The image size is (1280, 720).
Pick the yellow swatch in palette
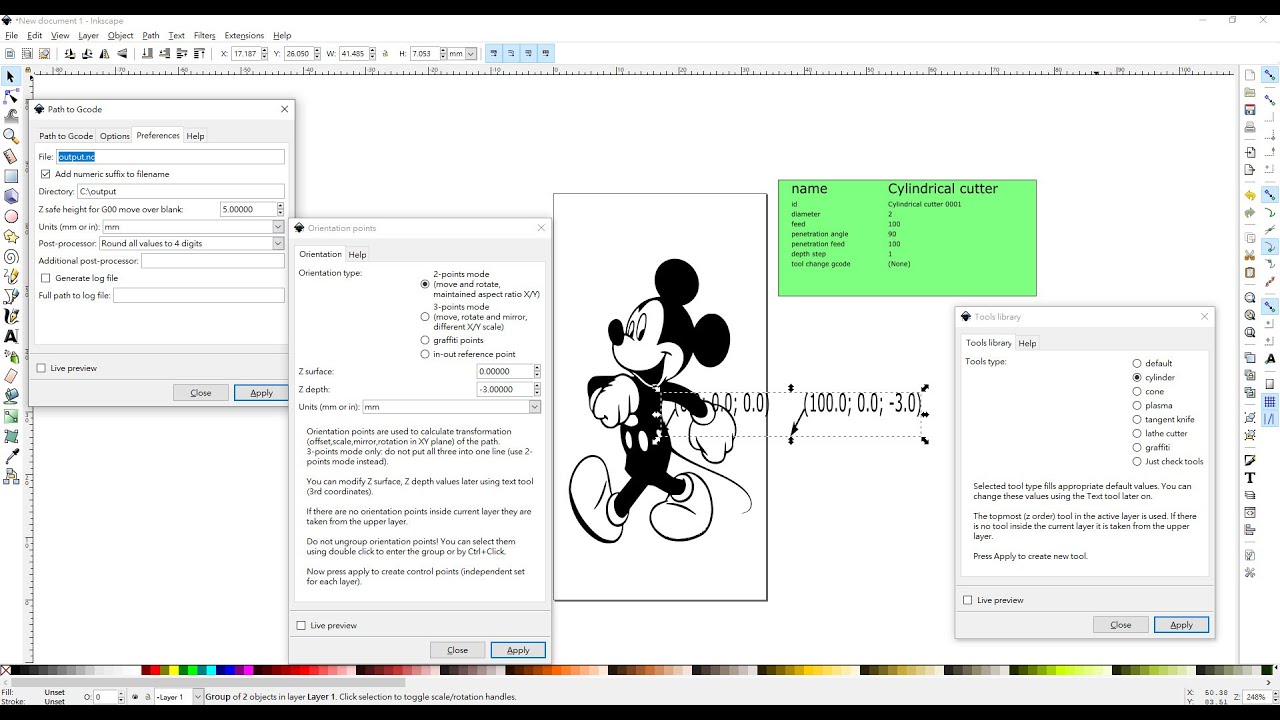pyautogui.click(x=174, y=671)
